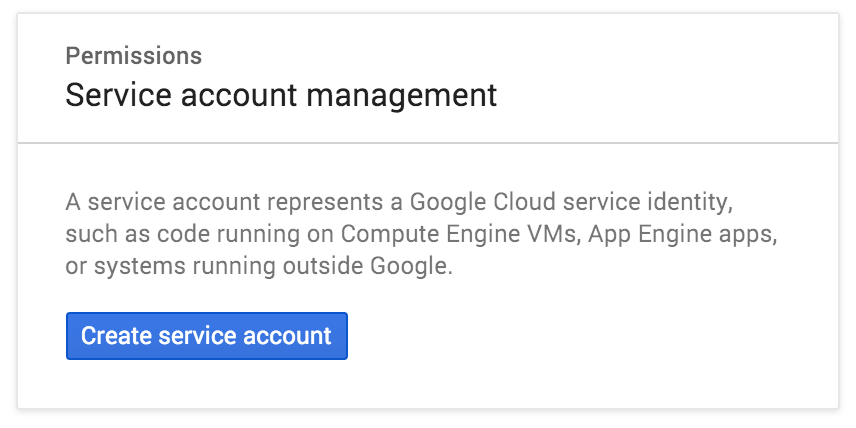
Task: Click the words 'Google Cloud' in the description
Action: (483, 203)
